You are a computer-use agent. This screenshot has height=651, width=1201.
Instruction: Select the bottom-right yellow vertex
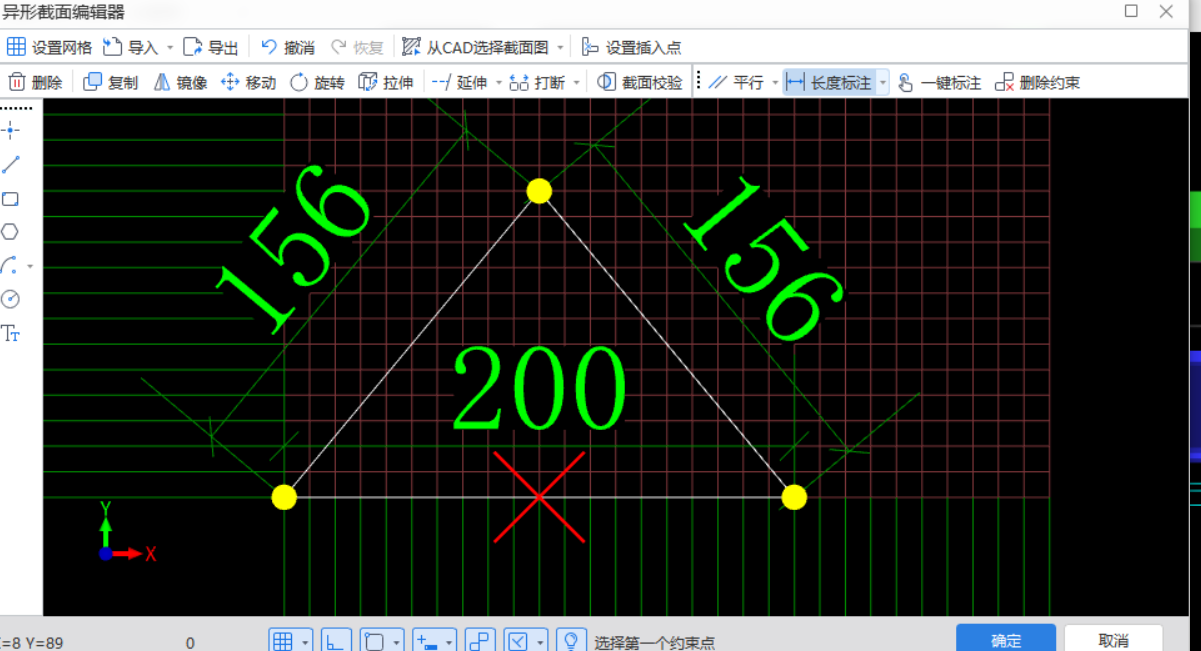[794, 497]
